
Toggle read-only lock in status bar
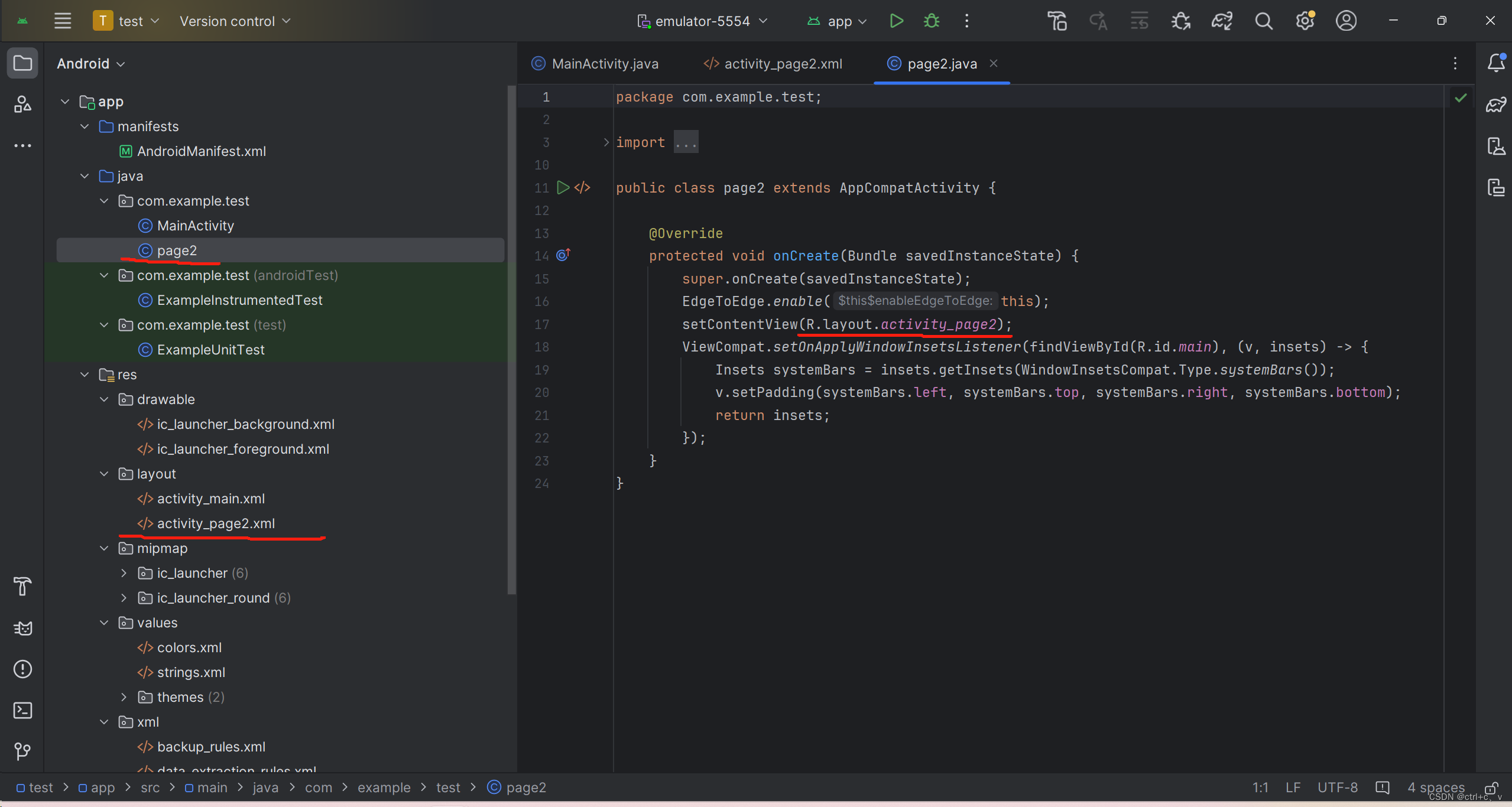(x=1491, y=788)
